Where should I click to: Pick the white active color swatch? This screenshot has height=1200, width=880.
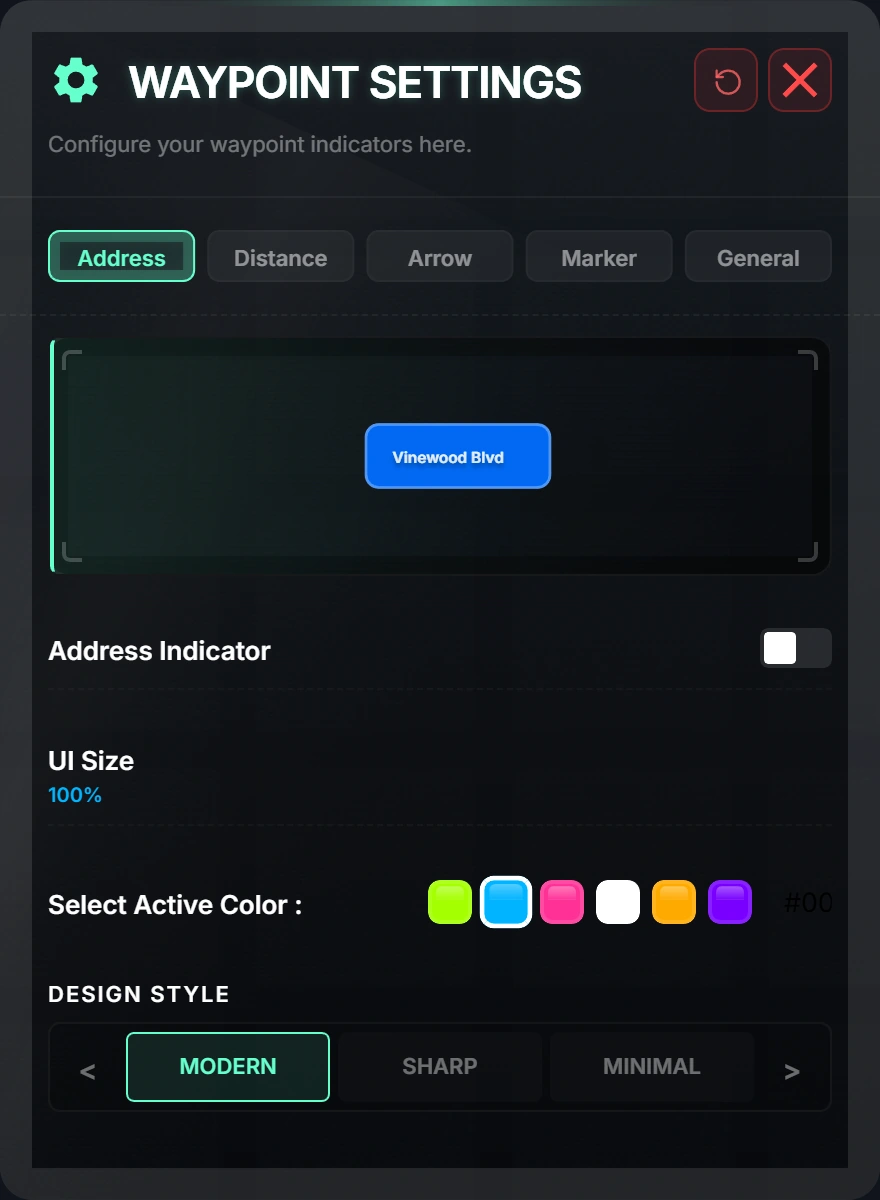point(618,902)
